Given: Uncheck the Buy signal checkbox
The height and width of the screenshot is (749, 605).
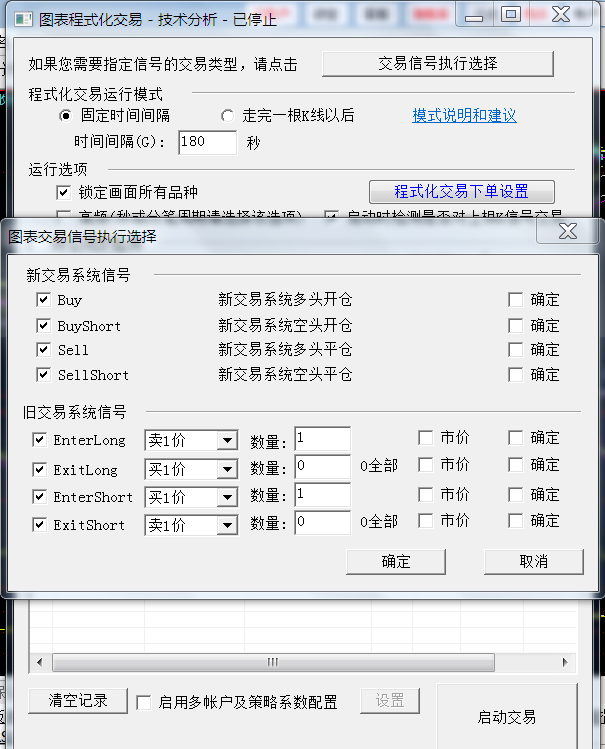Looking at the screenshot, I should tap(43, 300).
